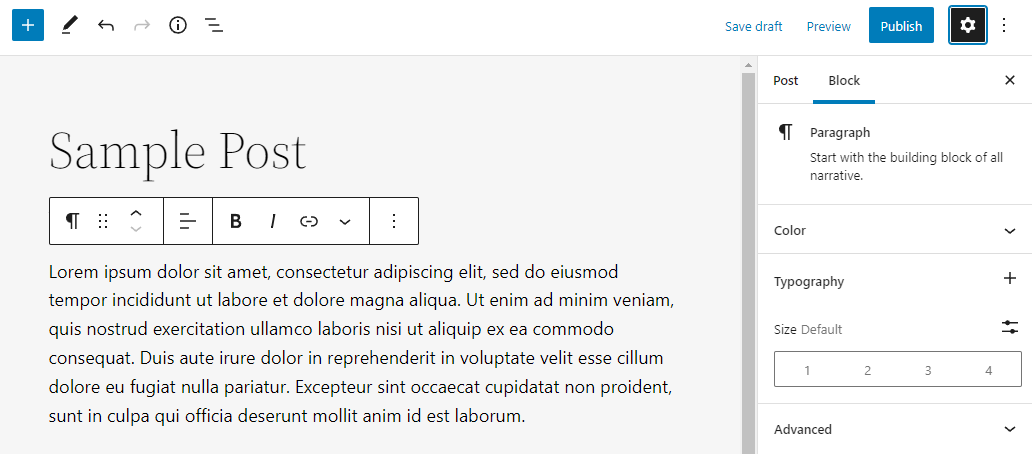Open more rich text controls dropdown
This screenshot has height=454, width=1032.
coord(345,221)
